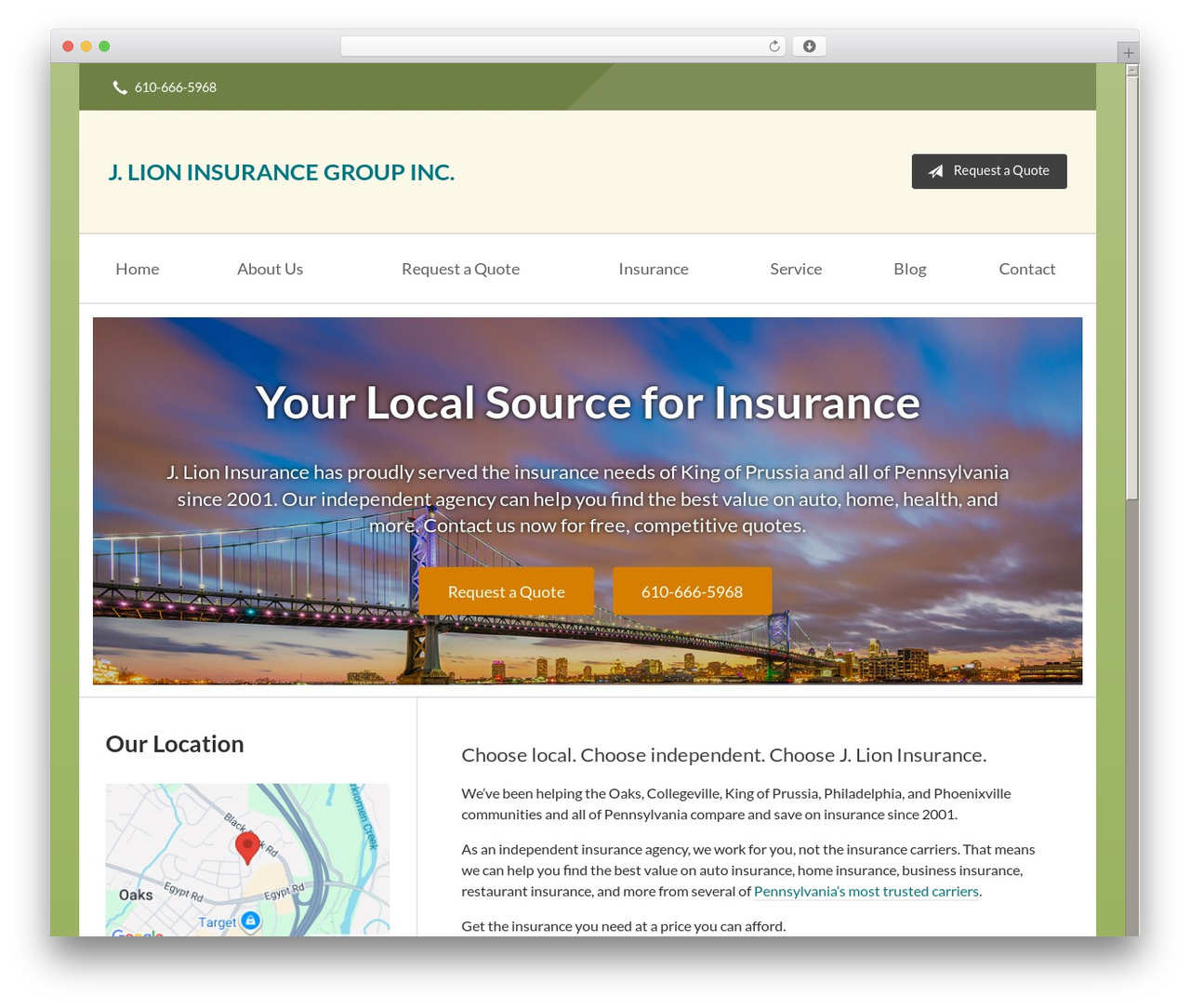Viewport: 1190px width, 1008px height.
Task: Visit the Blog page
Action: pos(910,269)
